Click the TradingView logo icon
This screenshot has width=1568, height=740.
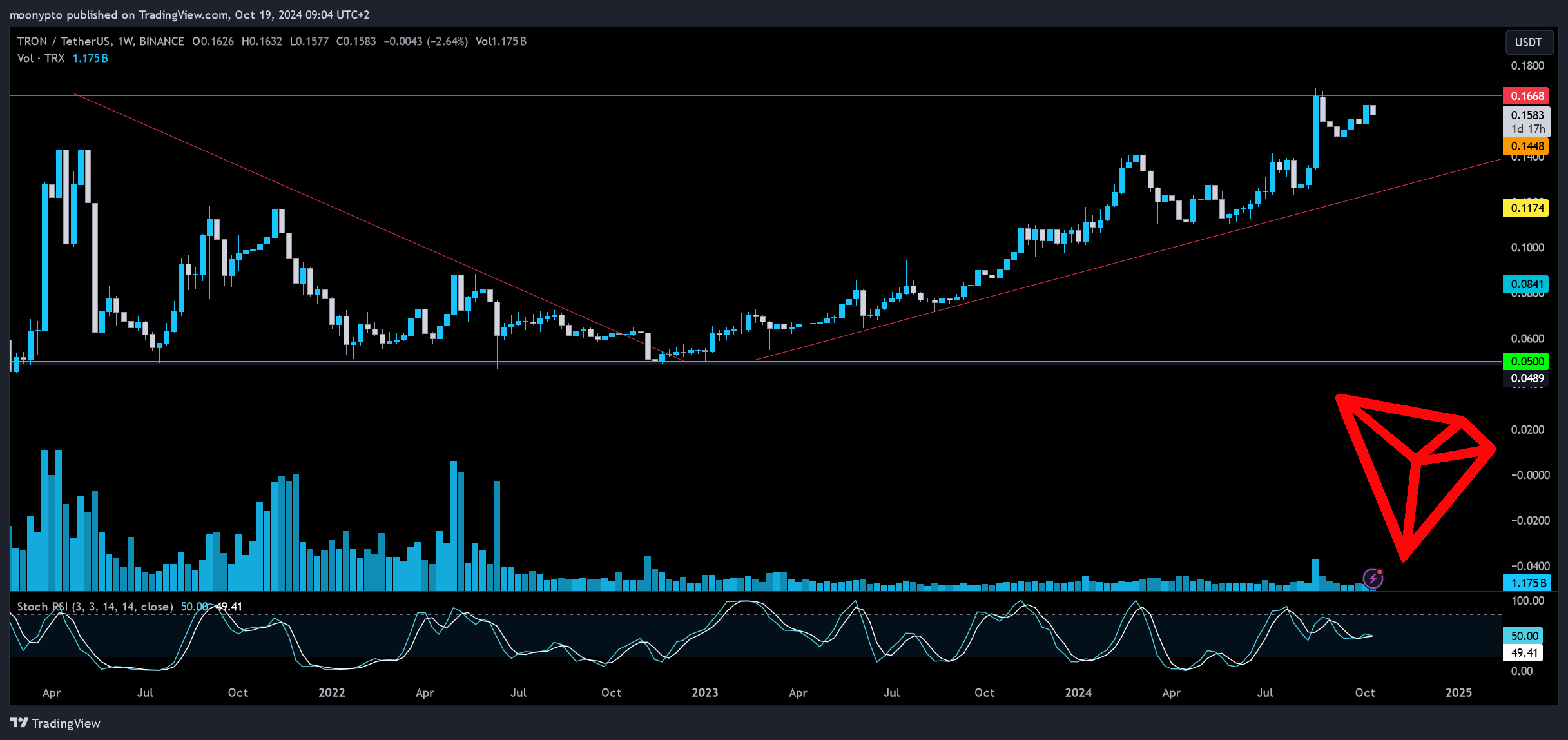[x=19, y=723]
